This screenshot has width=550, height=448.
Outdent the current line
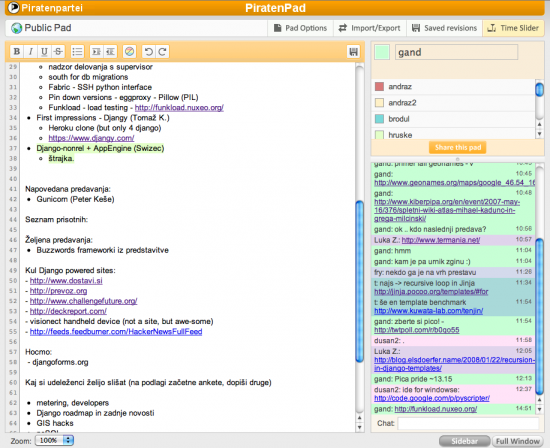pos(110,52)
